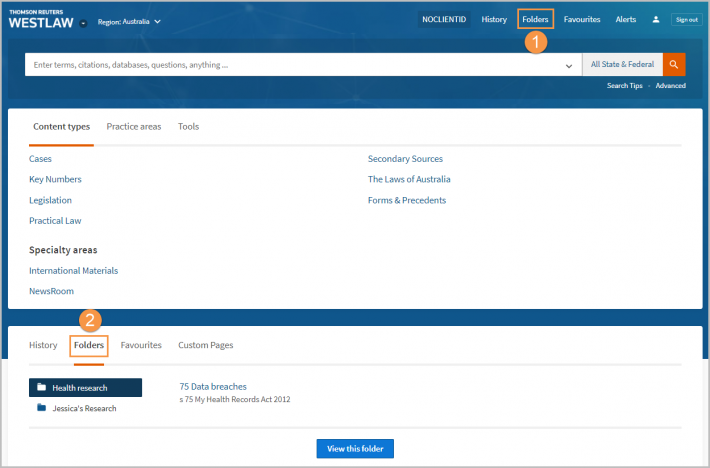Viewport: 710px width, 468px height.
Task: Click the Sign out button
Action: tap(686, 19)
